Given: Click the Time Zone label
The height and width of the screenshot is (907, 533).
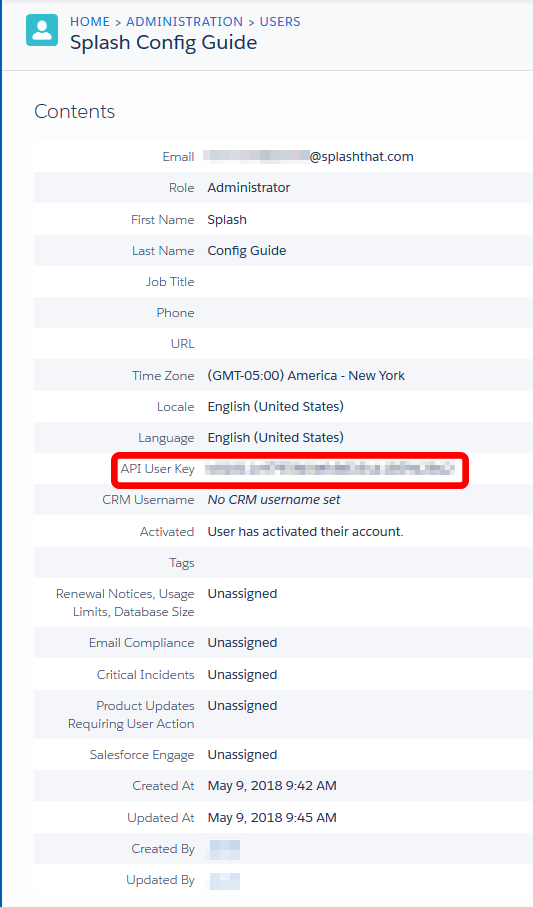Looking at the screenshot, I should [x=163, y=376].
